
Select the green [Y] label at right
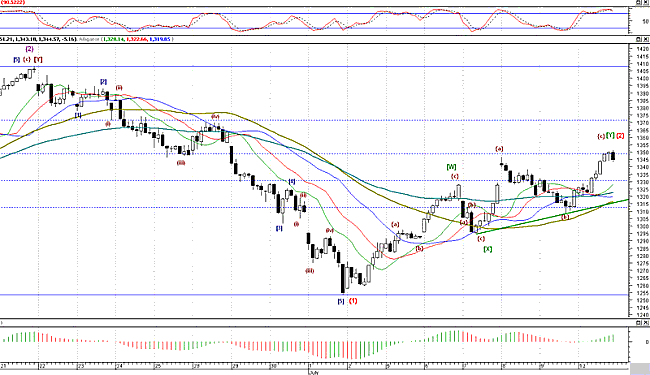pyautogui.click(x=610, y=135)
